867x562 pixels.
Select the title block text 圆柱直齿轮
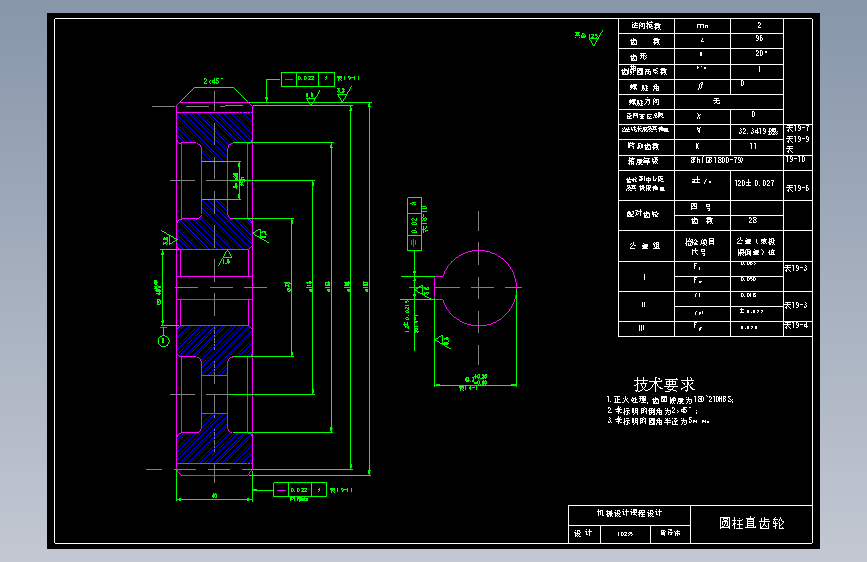[751, 523]
